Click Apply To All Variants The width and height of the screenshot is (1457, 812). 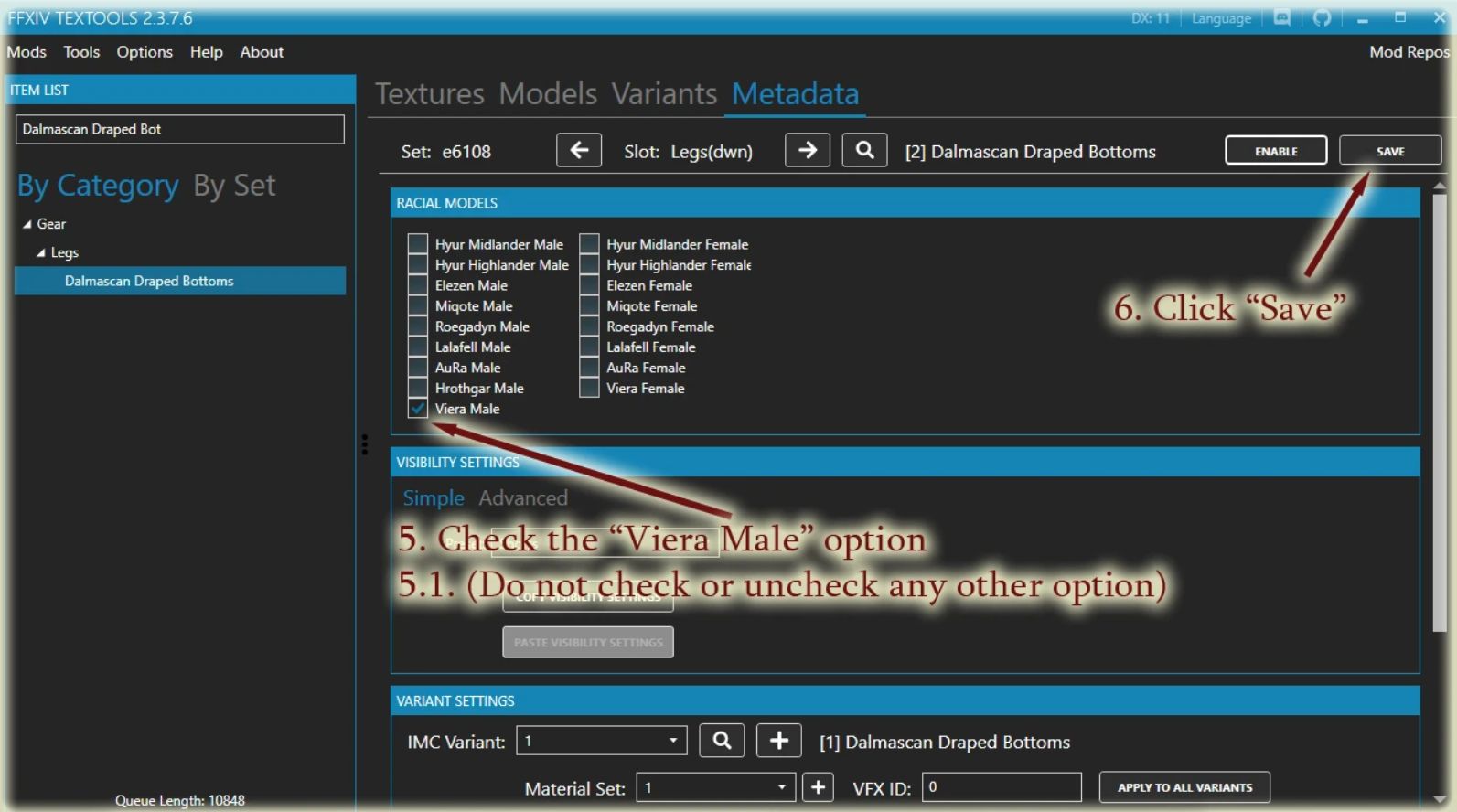tap(1184, 787)
